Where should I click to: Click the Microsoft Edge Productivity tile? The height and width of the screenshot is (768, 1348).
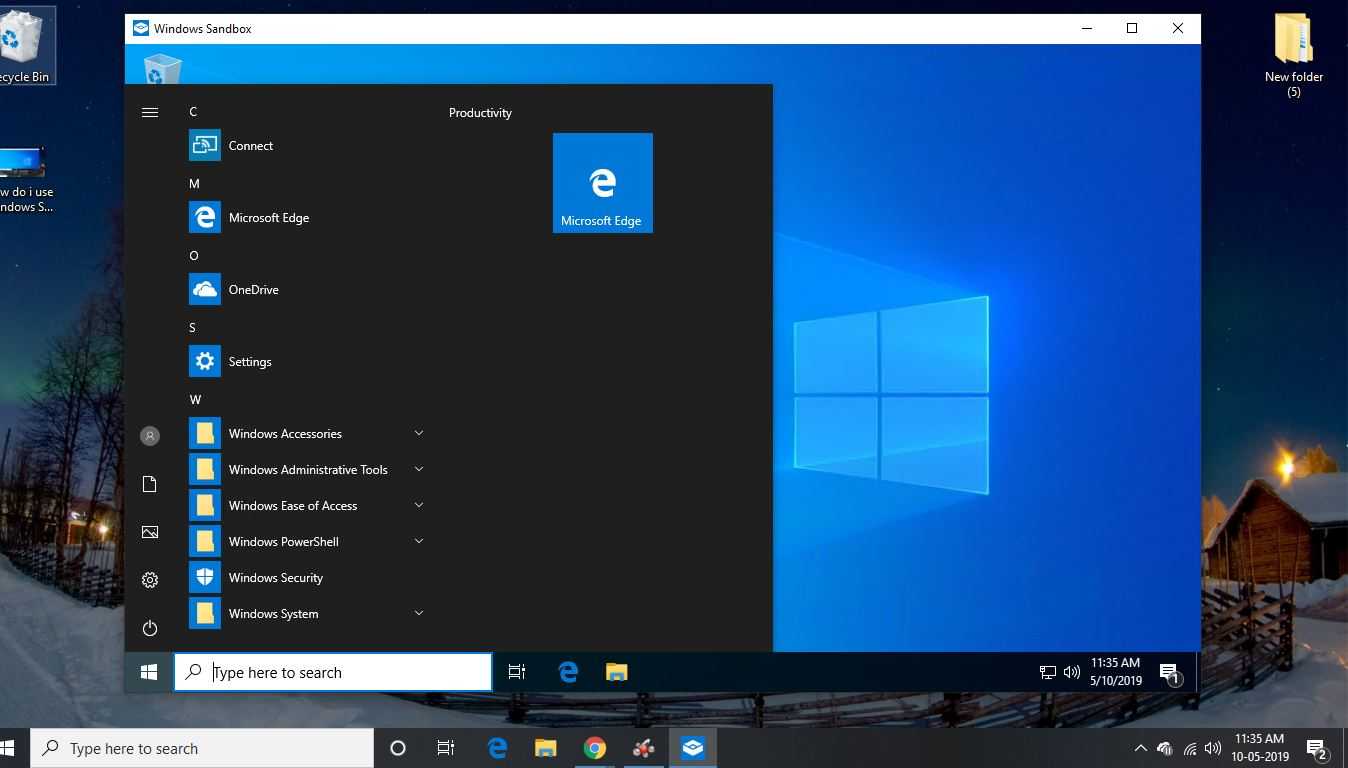(603, 183)
